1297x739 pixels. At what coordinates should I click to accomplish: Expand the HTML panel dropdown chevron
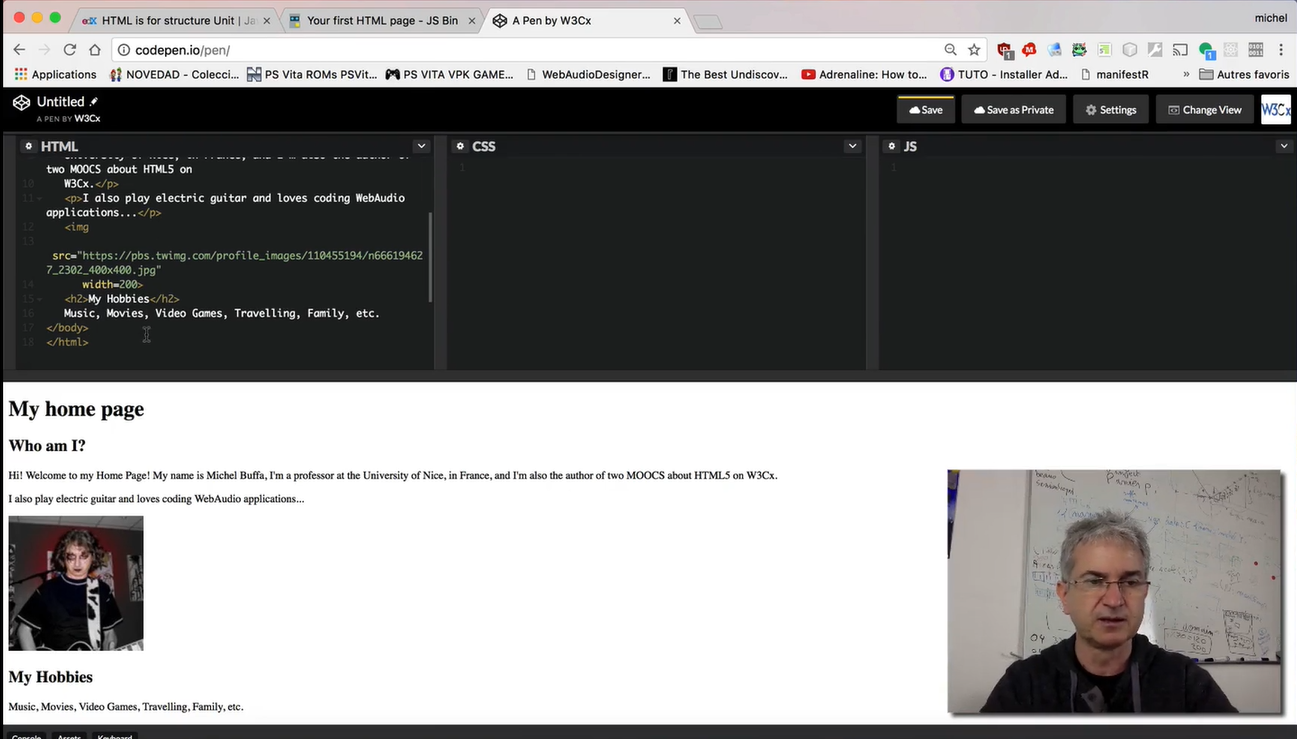421,146
